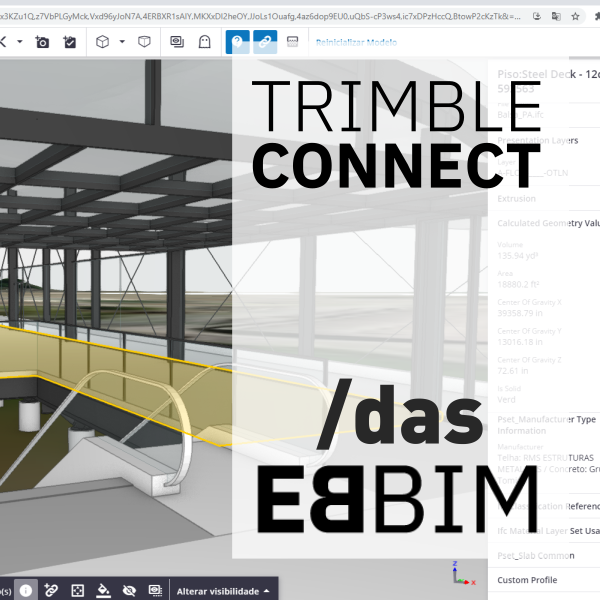Click the add ToDo clipboard icon
Screen dimensions: 600x600
click(70, 42)
